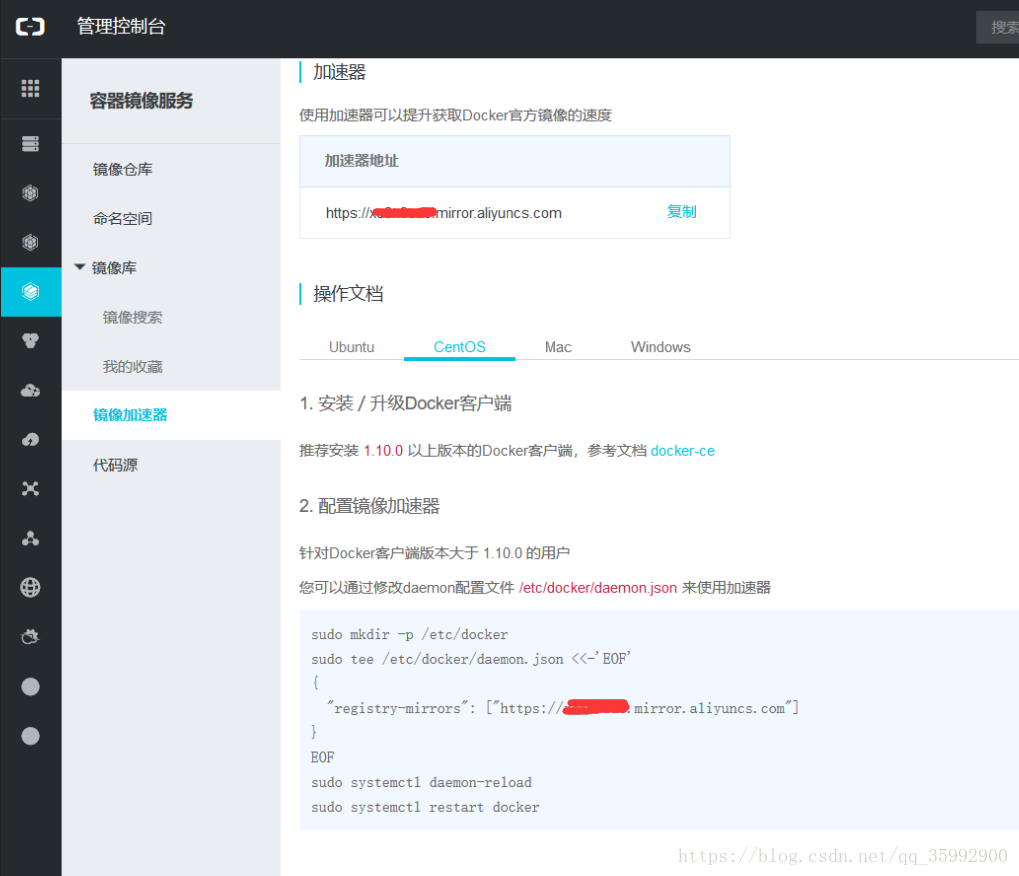Click the 管理控制台 title in header
This screenshot has width=1019, height=876.
pos(122,26)
